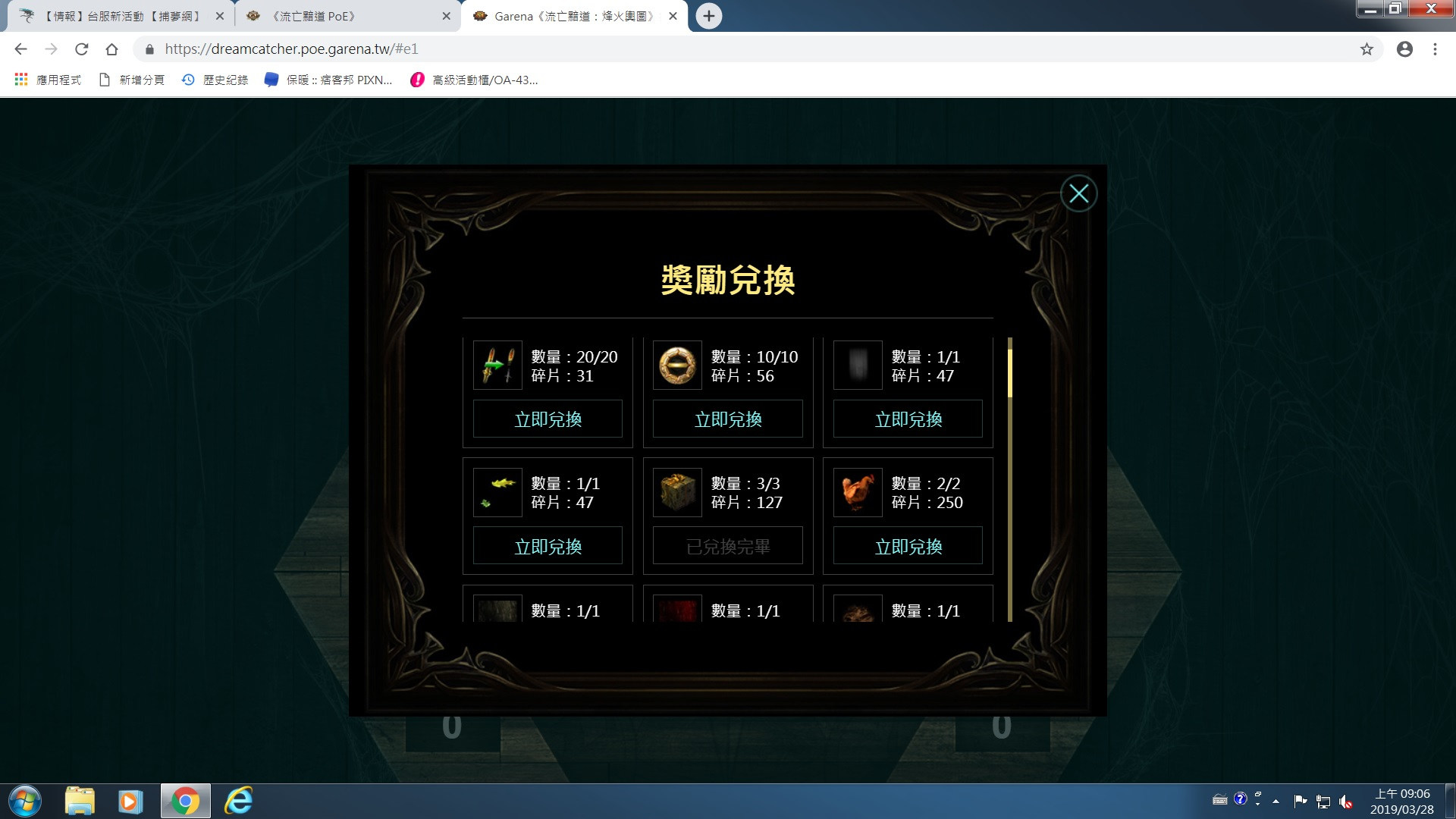The width and height of the screenshot is (1456, 819).
Task: Launch Internet Explorer from the taskbar
Action: click(238, 802)
